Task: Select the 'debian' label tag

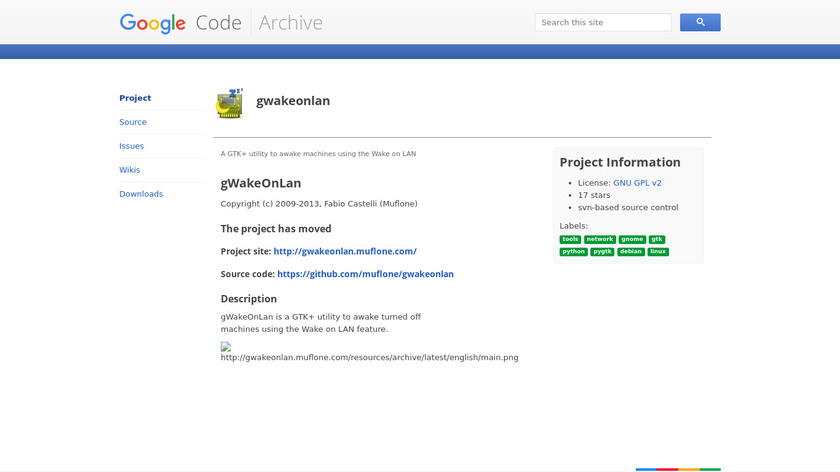Action: click(631, 252)
